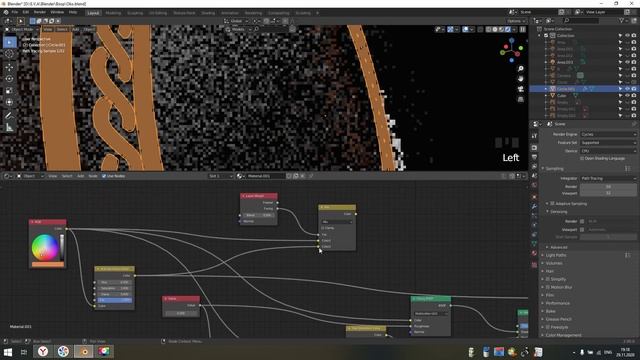
Task: Click the Render samples input field
Action: tap(608, 187)
